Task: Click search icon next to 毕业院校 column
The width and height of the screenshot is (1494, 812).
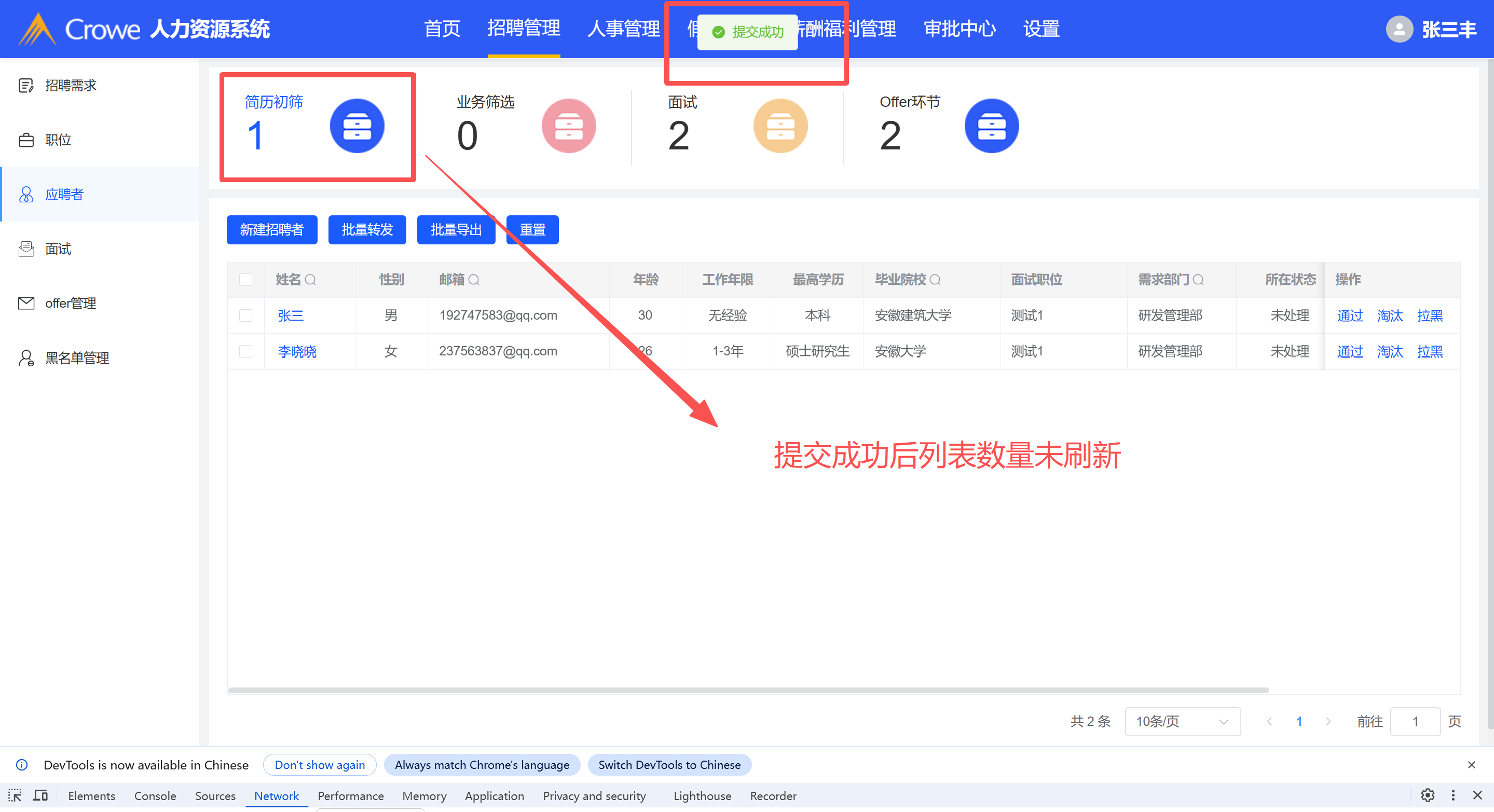Action: click(x=935, y=280)
